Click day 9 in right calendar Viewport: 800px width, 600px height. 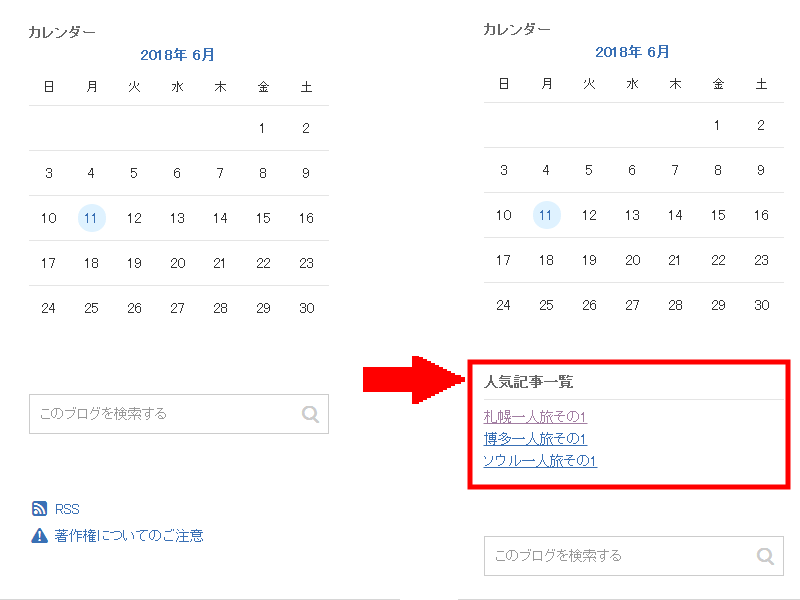761,170
